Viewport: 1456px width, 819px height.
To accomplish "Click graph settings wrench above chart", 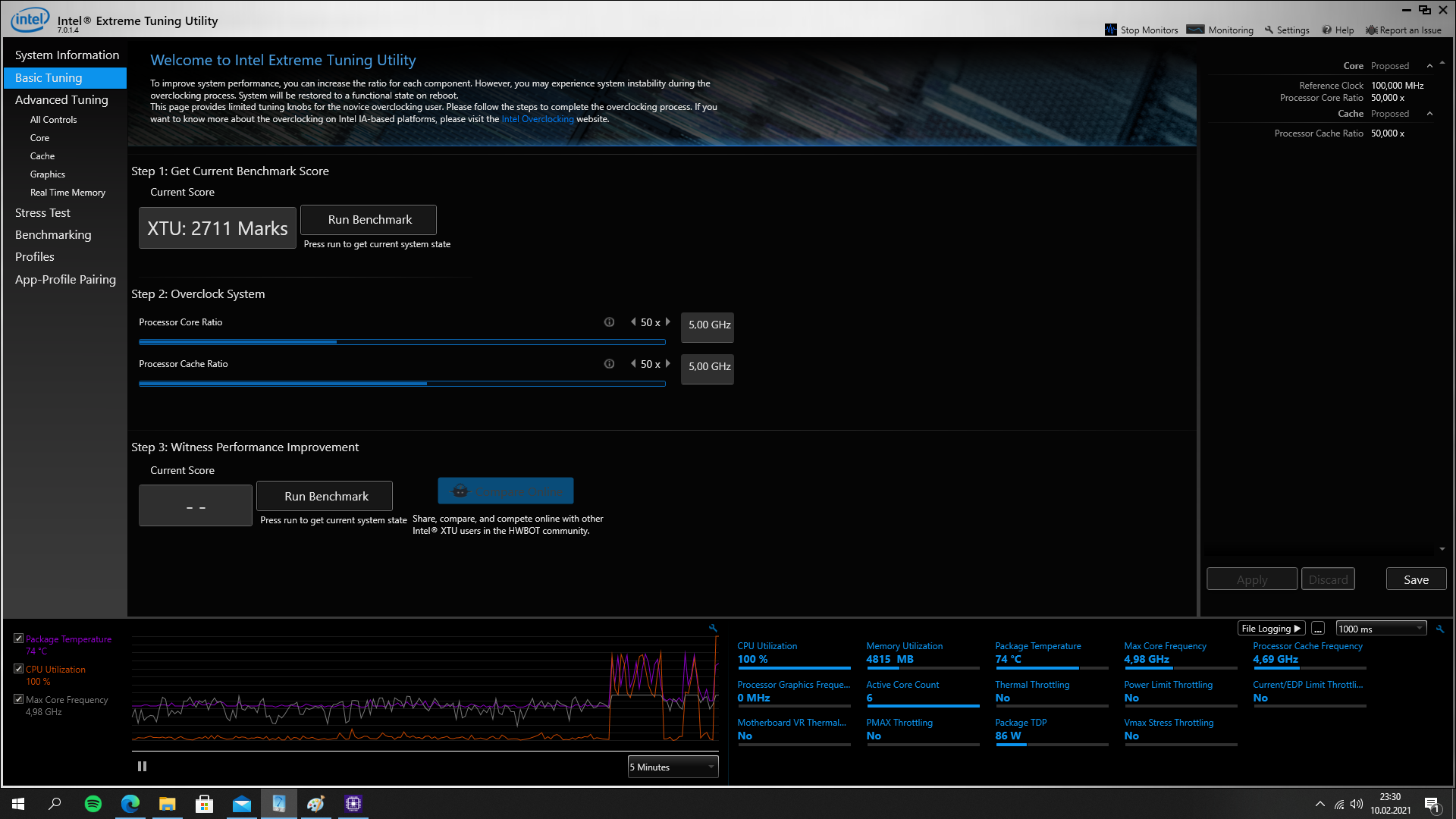I will pos(713,628).
